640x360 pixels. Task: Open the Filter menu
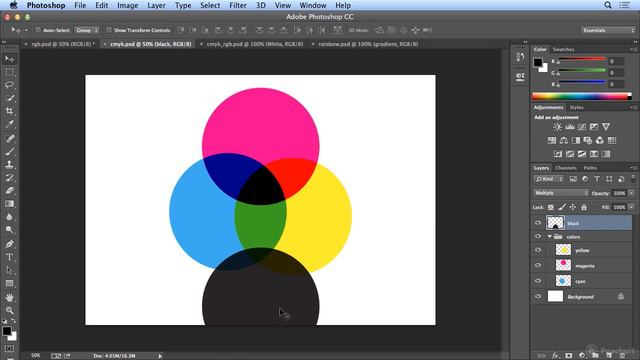click(238, 5)
